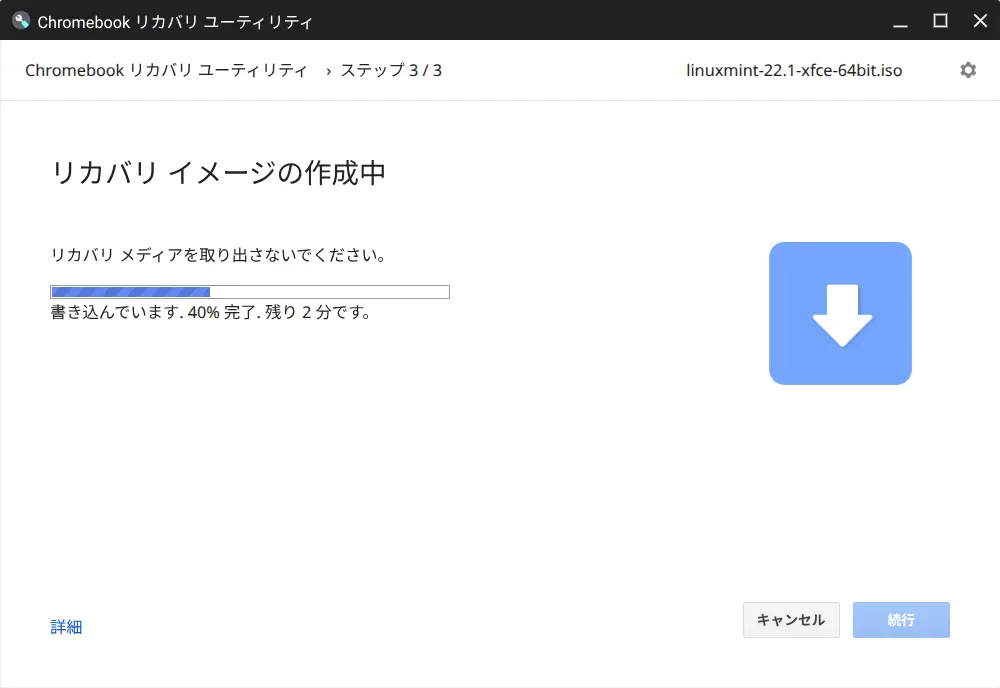Click the empty white area of the progress bar
The width and height of the screenshot is (1000, 688).
click(x=330, y=291)
